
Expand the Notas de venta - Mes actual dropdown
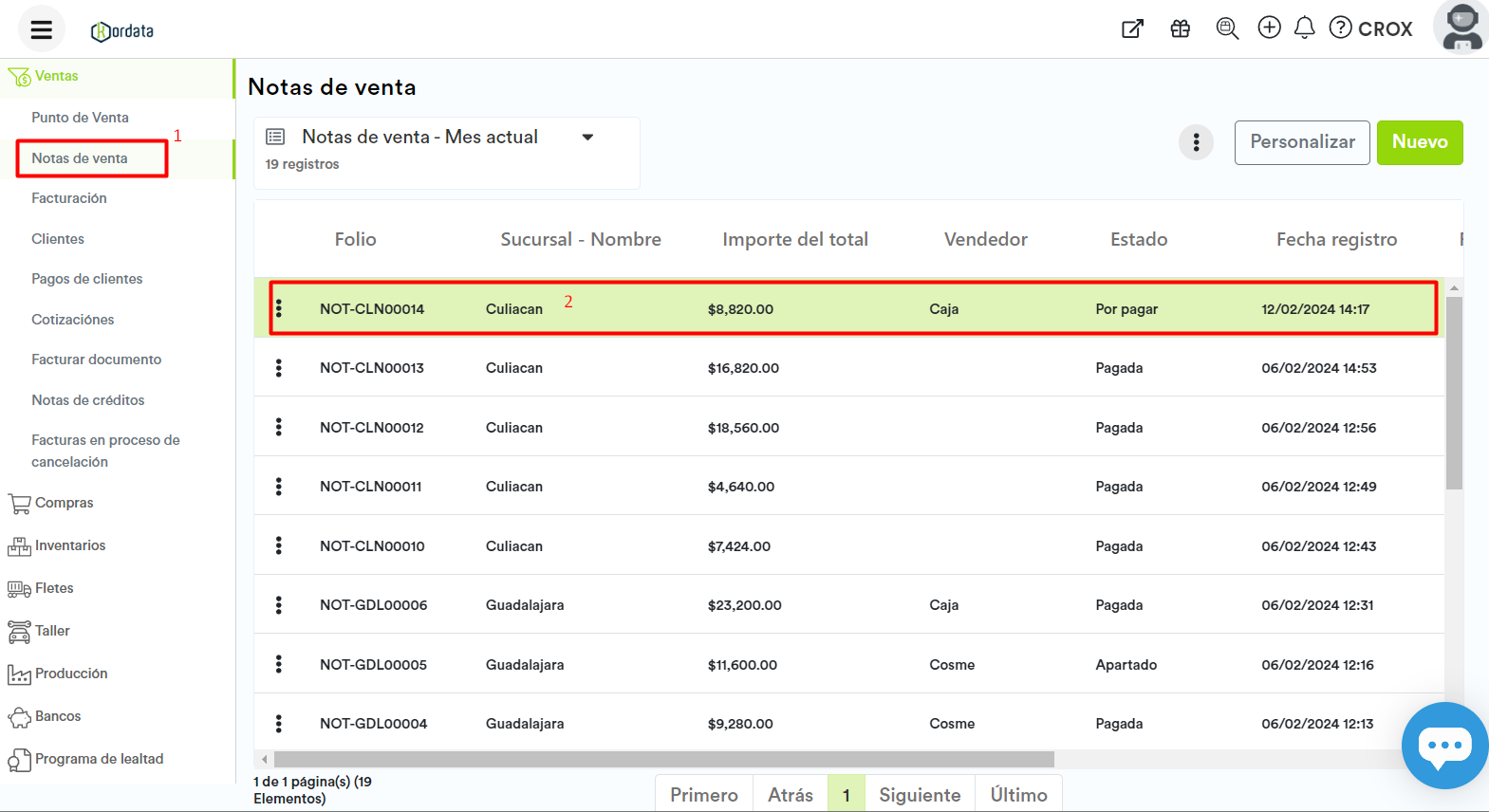coord(587,138)
